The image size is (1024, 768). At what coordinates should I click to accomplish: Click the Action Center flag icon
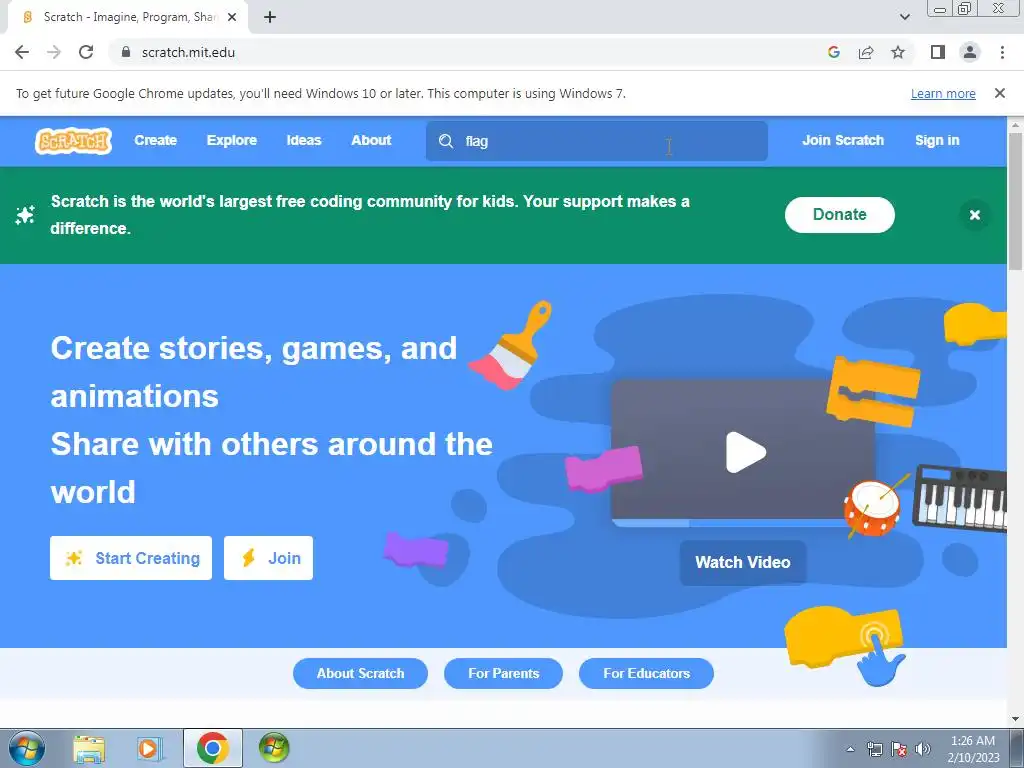899,749
